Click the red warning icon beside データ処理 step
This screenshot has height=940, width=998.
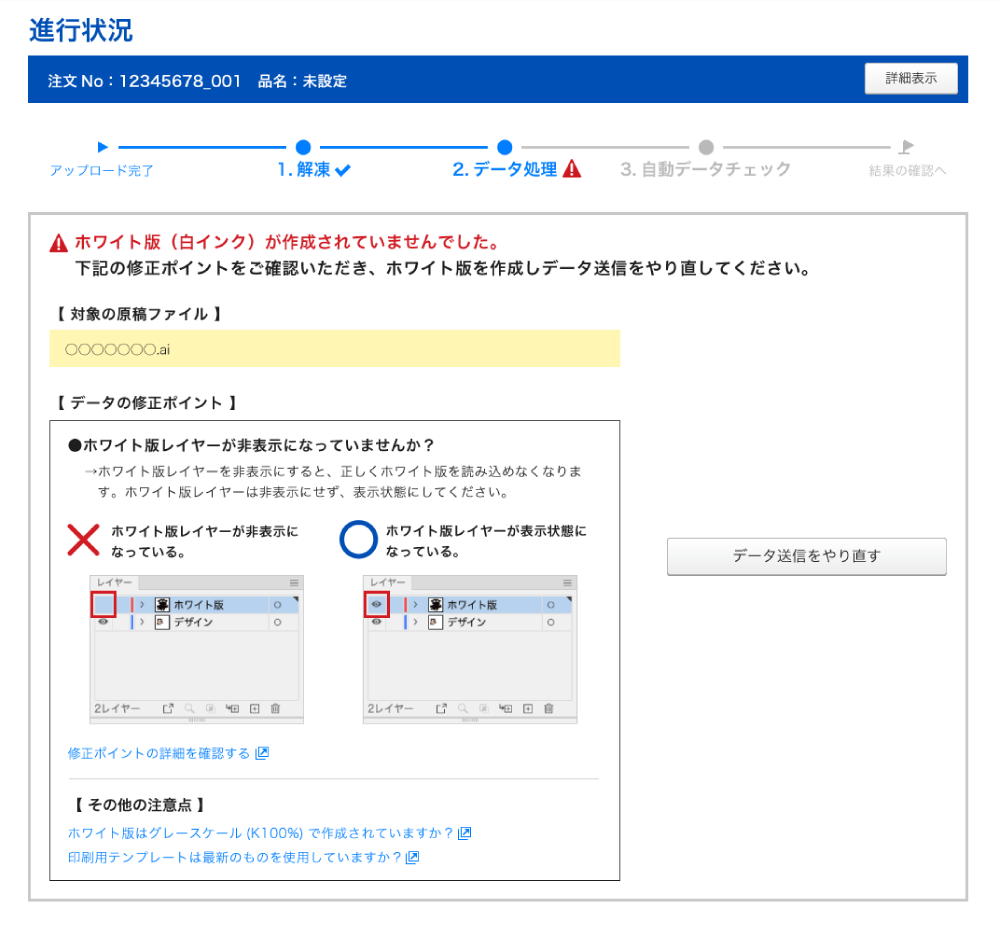tap(572, 170)
